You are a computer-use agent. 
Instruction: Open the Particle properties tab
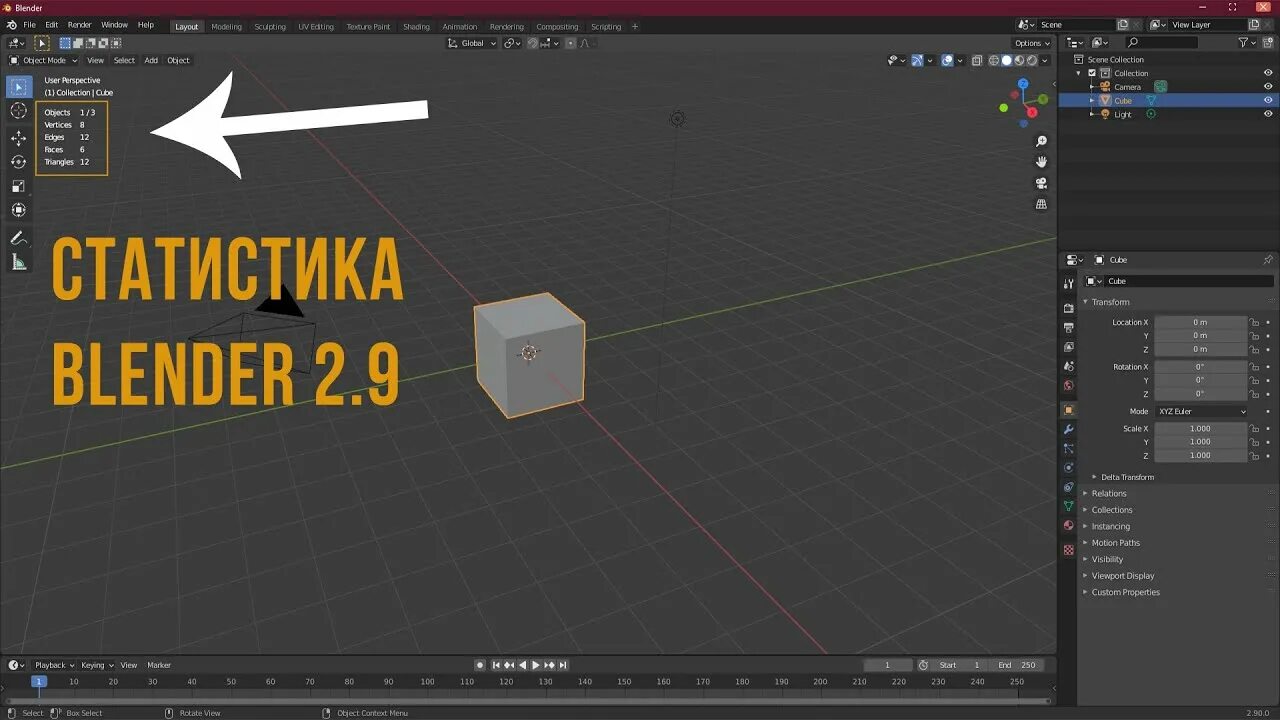coord(1068,448)
